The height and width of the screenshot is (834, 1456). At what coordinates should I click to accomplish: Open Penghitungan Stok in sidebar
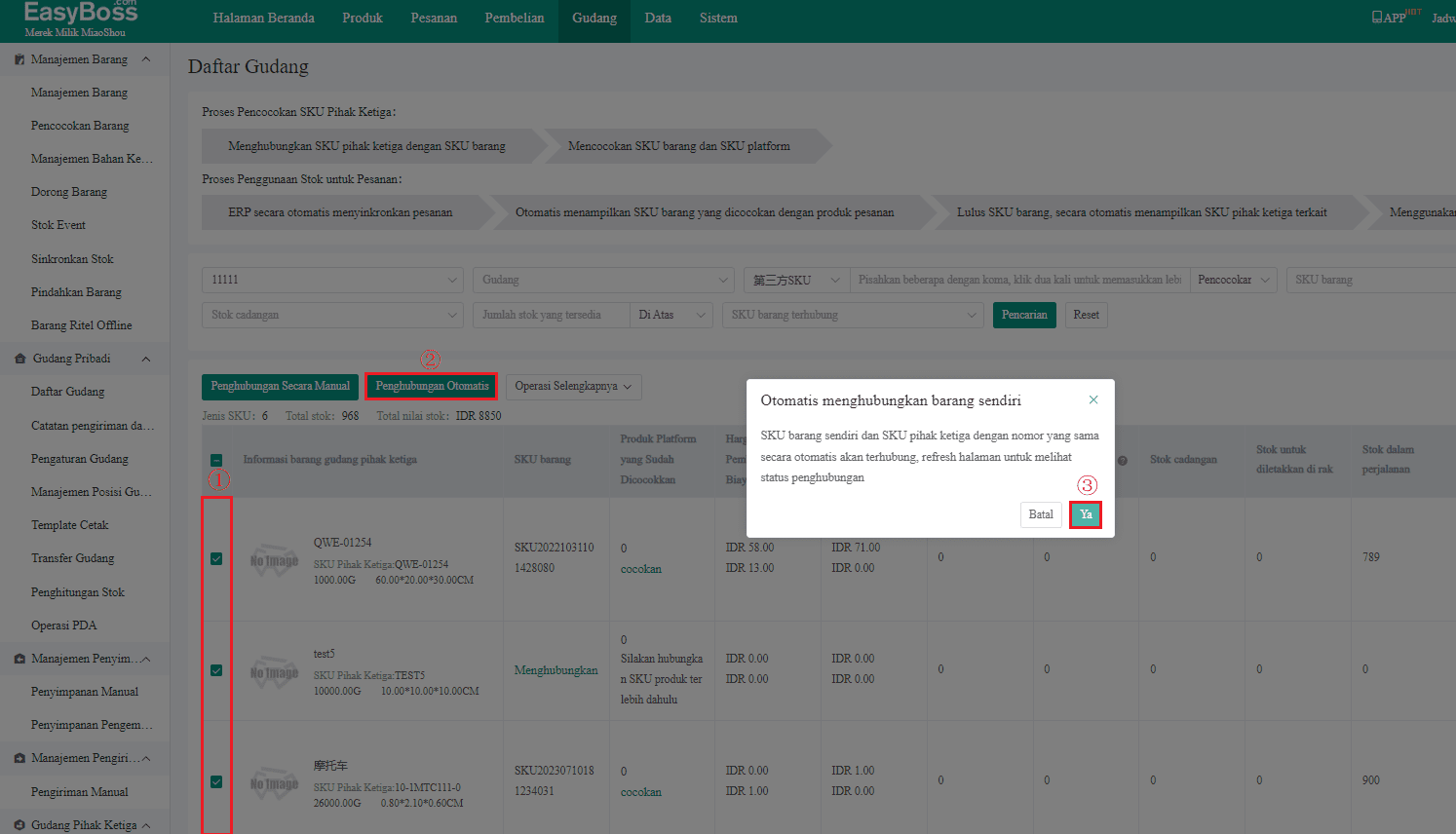pos(78,592)
